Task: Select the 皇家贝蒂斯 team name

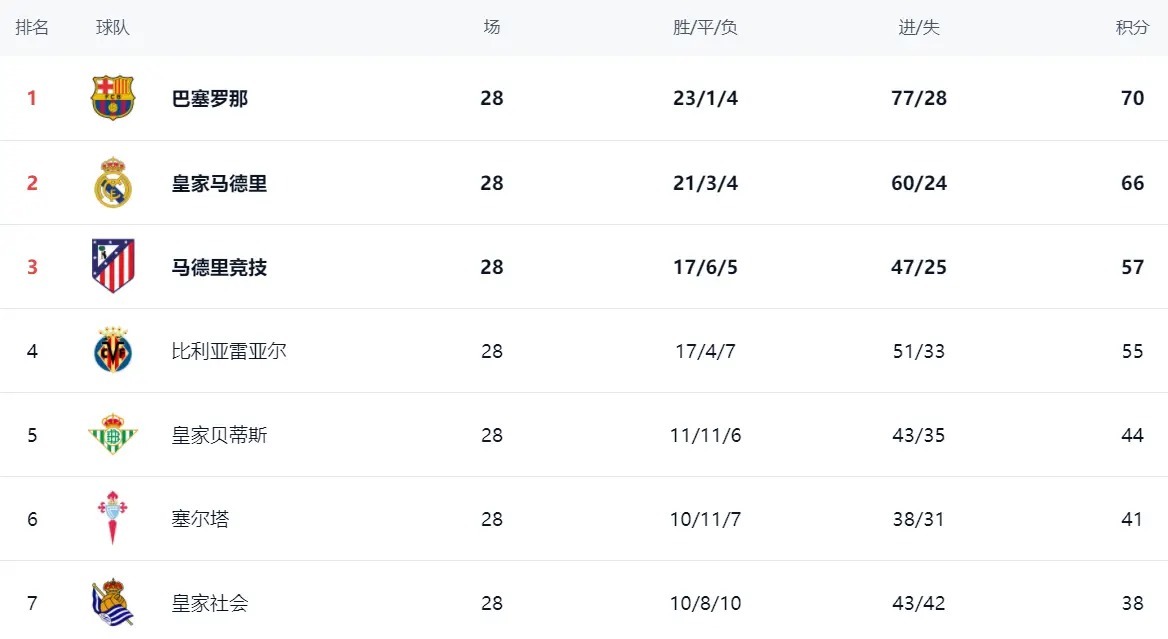Action: (x=219, y=436)
